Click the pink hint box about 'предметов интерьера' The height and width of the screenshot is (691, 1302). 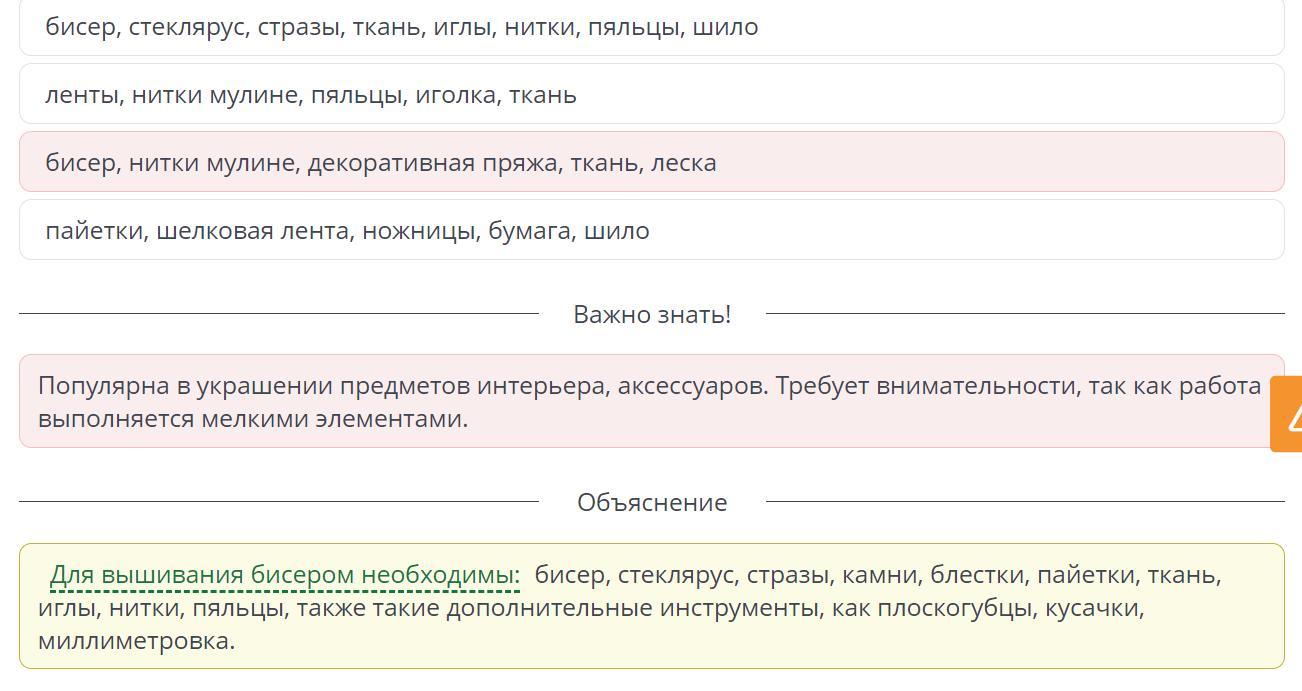(x=650, y=401)
